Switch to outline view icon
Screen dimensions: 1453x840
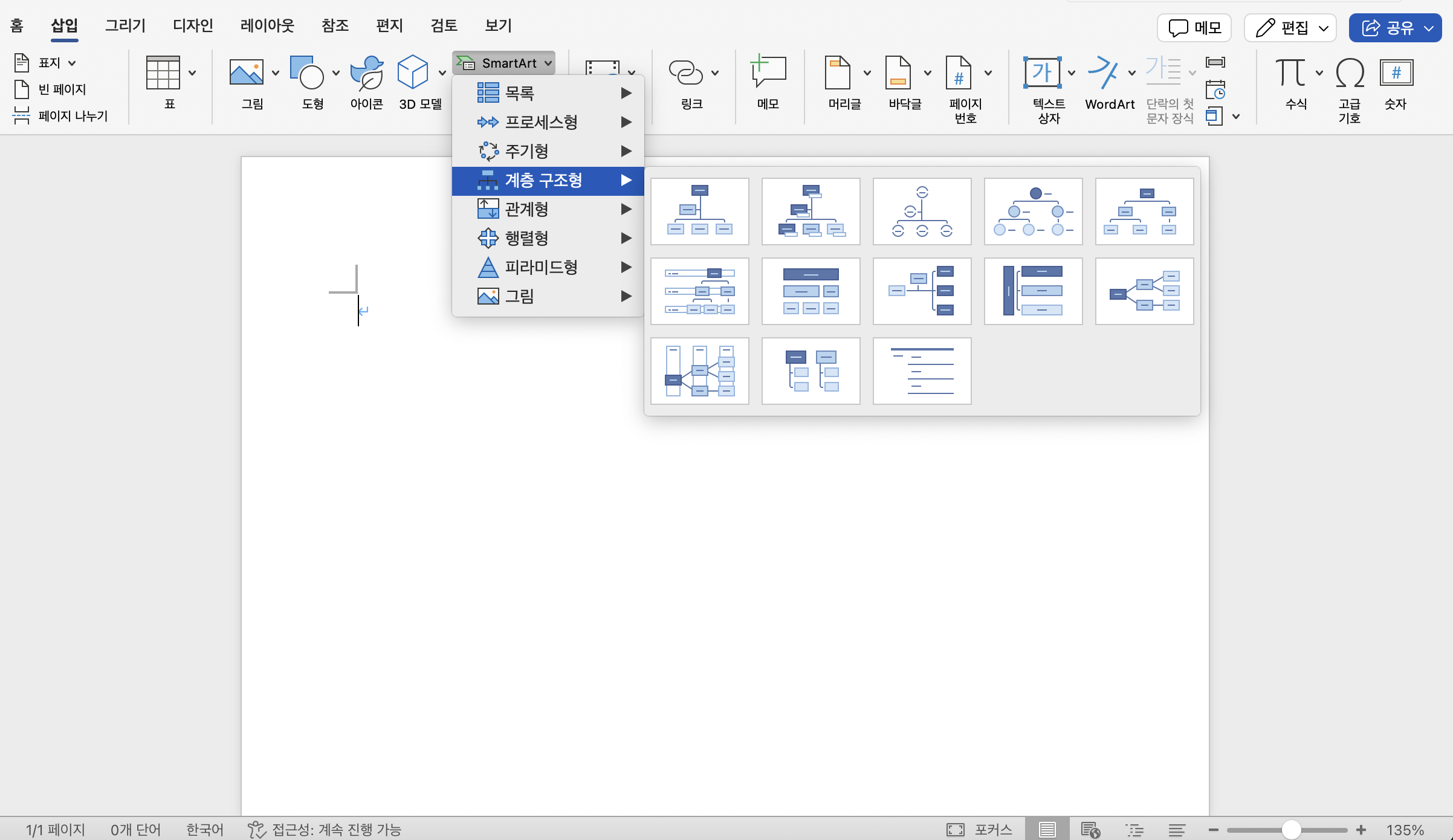coord(1134,830)
